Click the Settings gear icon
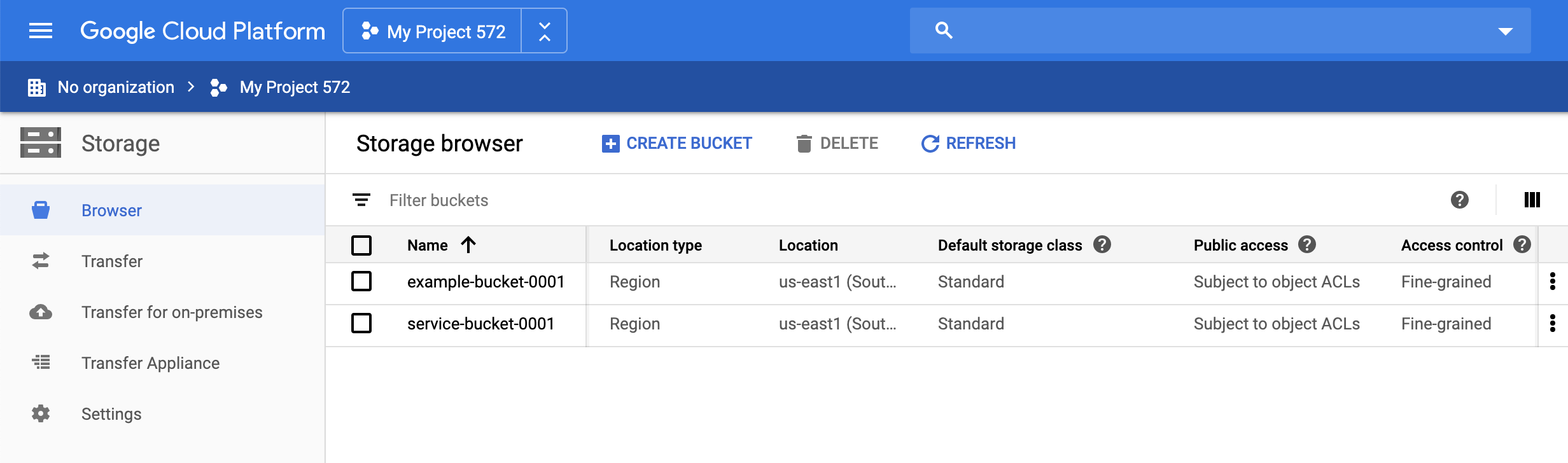 (41, 413)
